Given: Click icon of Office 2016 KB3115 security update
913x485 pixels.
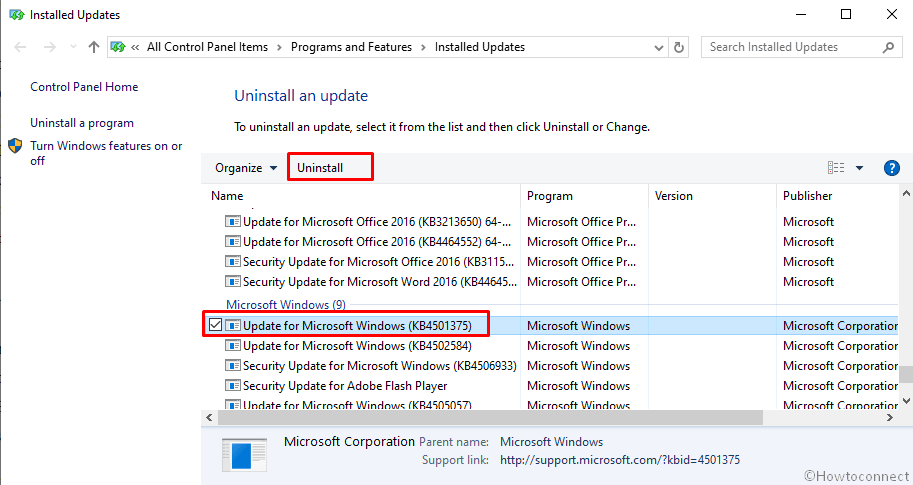Looking at the screenshot, I should [233, 261].
